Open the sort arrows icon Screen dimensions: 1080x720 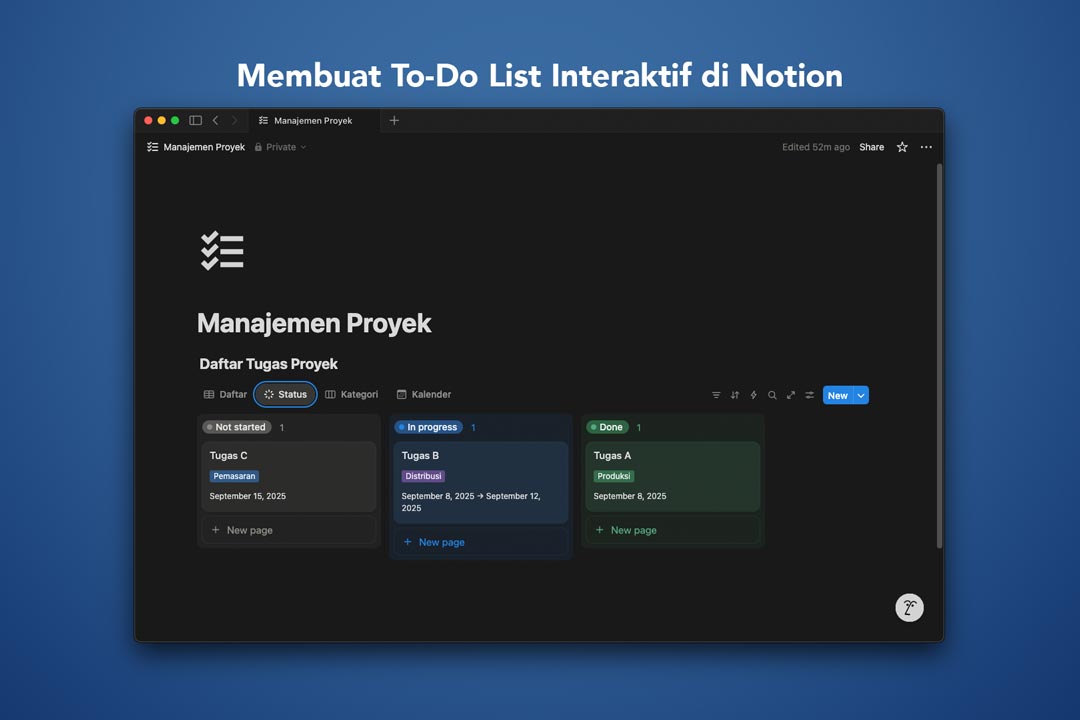coord(735,395)
